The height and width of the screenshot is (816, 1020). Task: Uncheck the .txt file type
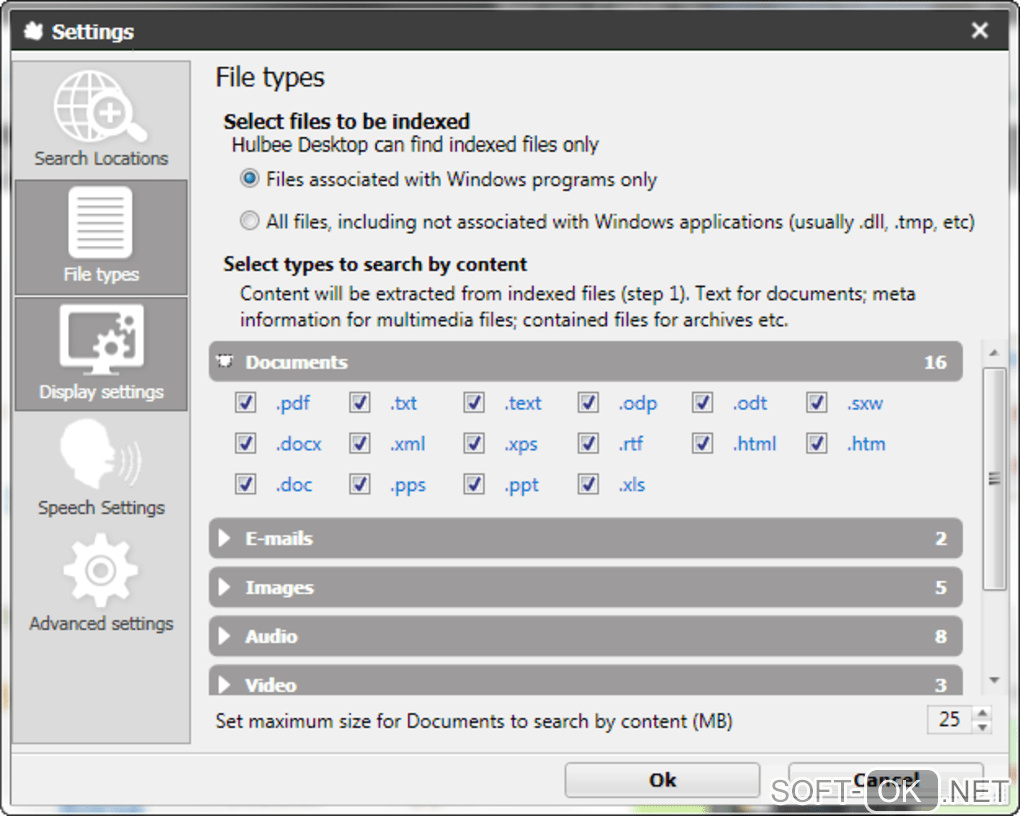(x=360, y=403)
